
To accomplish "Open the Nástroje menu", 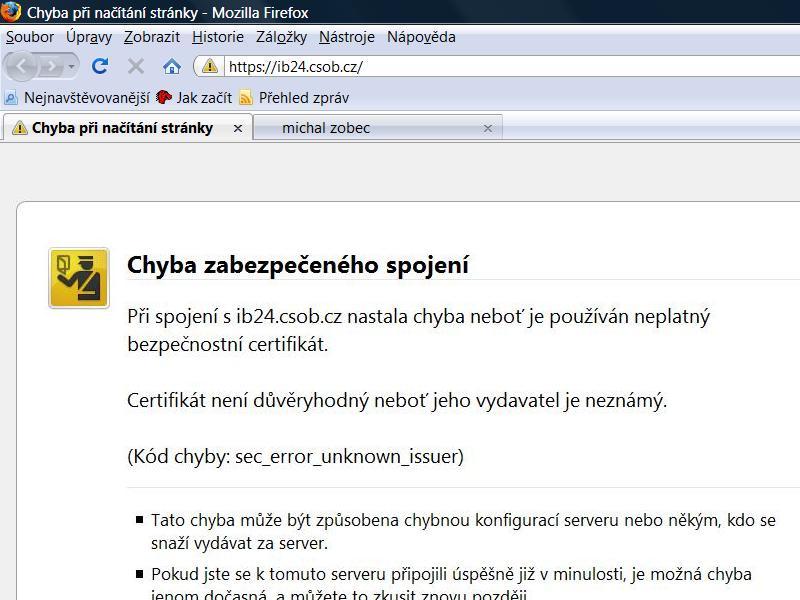I will coord(347,37).
